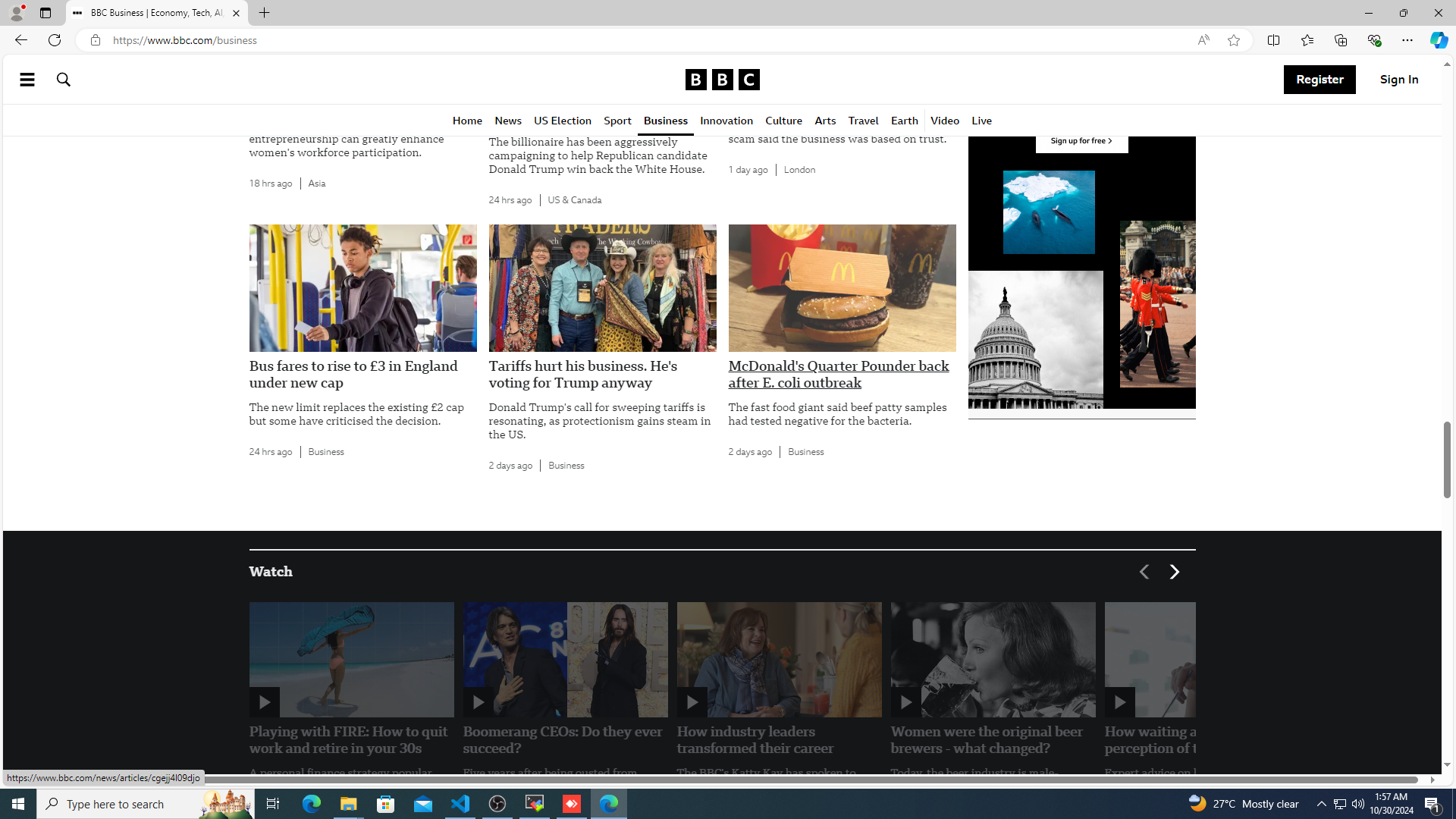Screen dimensions: 1456x819
Task: Open Windows Start menu
Action: 18,804
